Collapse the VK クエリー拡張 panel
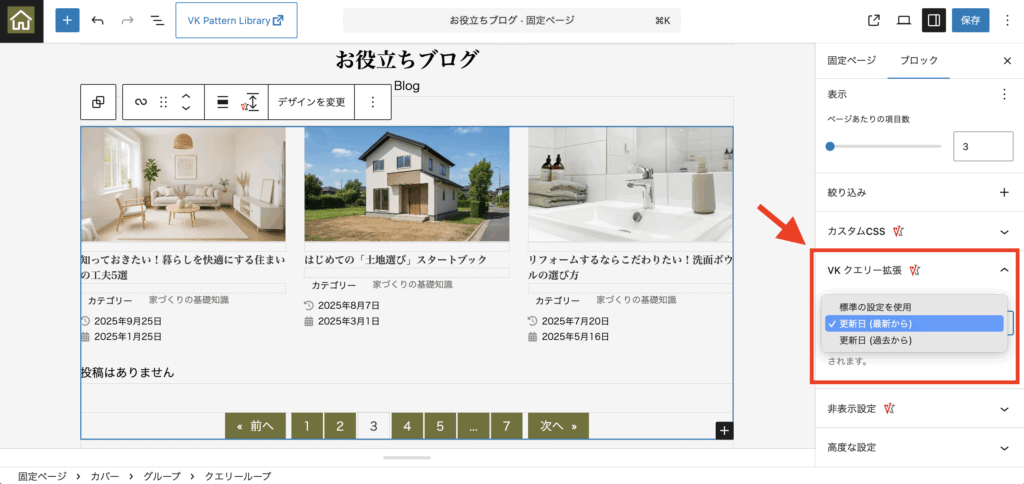 (x=1004, y=270)
